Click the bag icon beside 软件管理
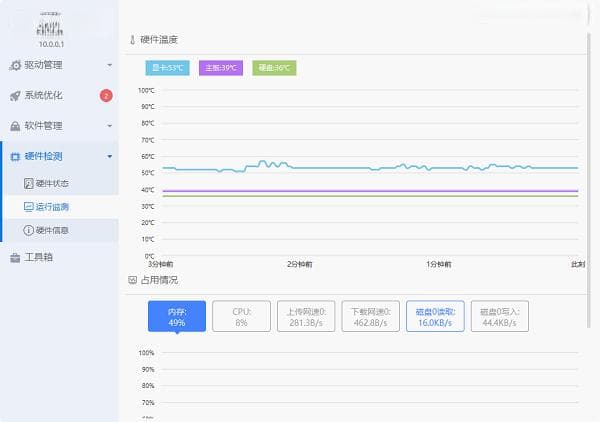This screenshot has width=600, height=422. (15, 126)
